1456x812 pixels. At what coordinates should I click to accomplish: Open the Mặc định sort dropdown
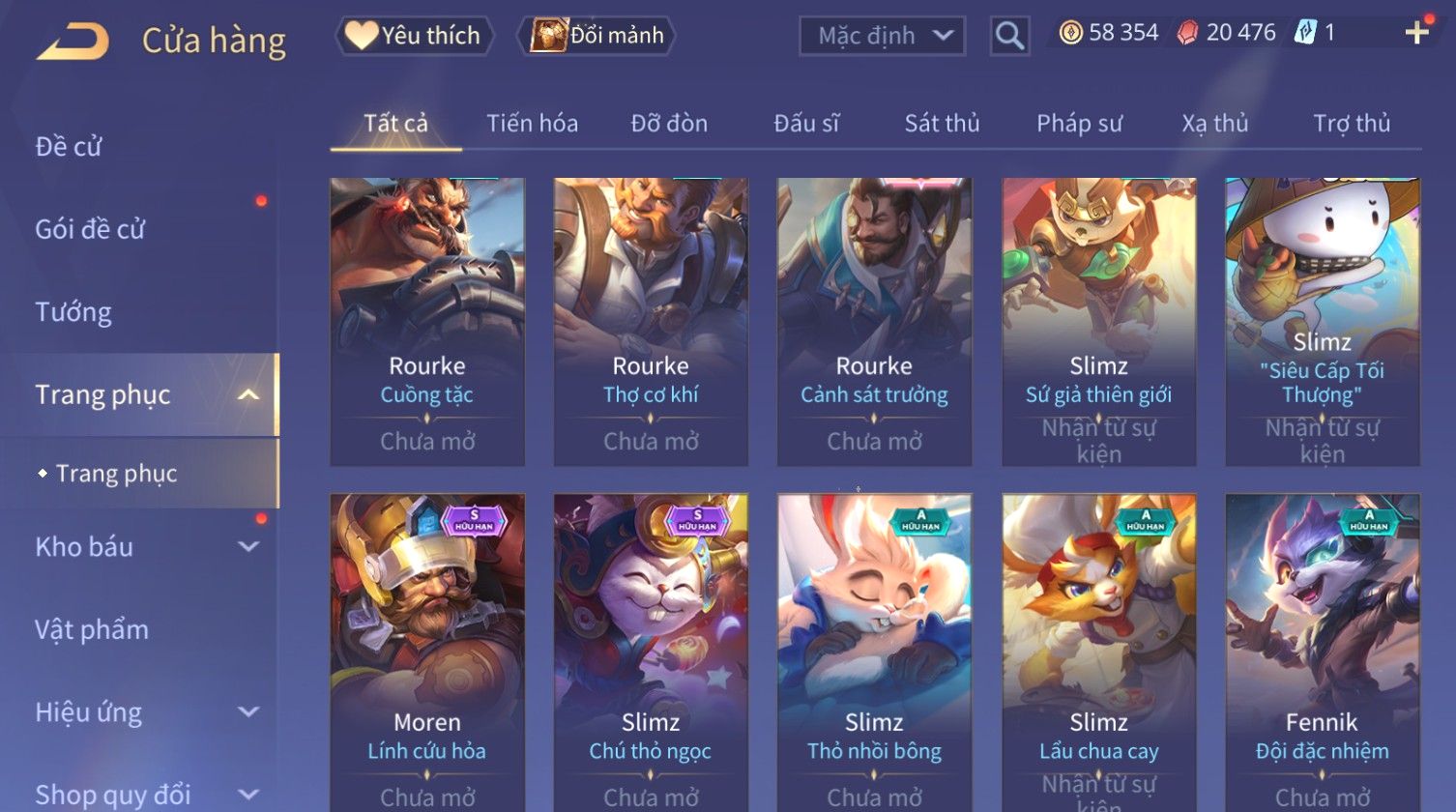point(882,37)
